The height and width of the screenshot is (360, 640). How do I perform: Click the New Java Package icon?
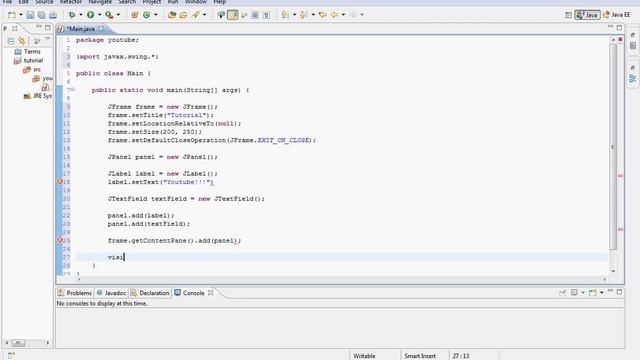click(134, 15)
